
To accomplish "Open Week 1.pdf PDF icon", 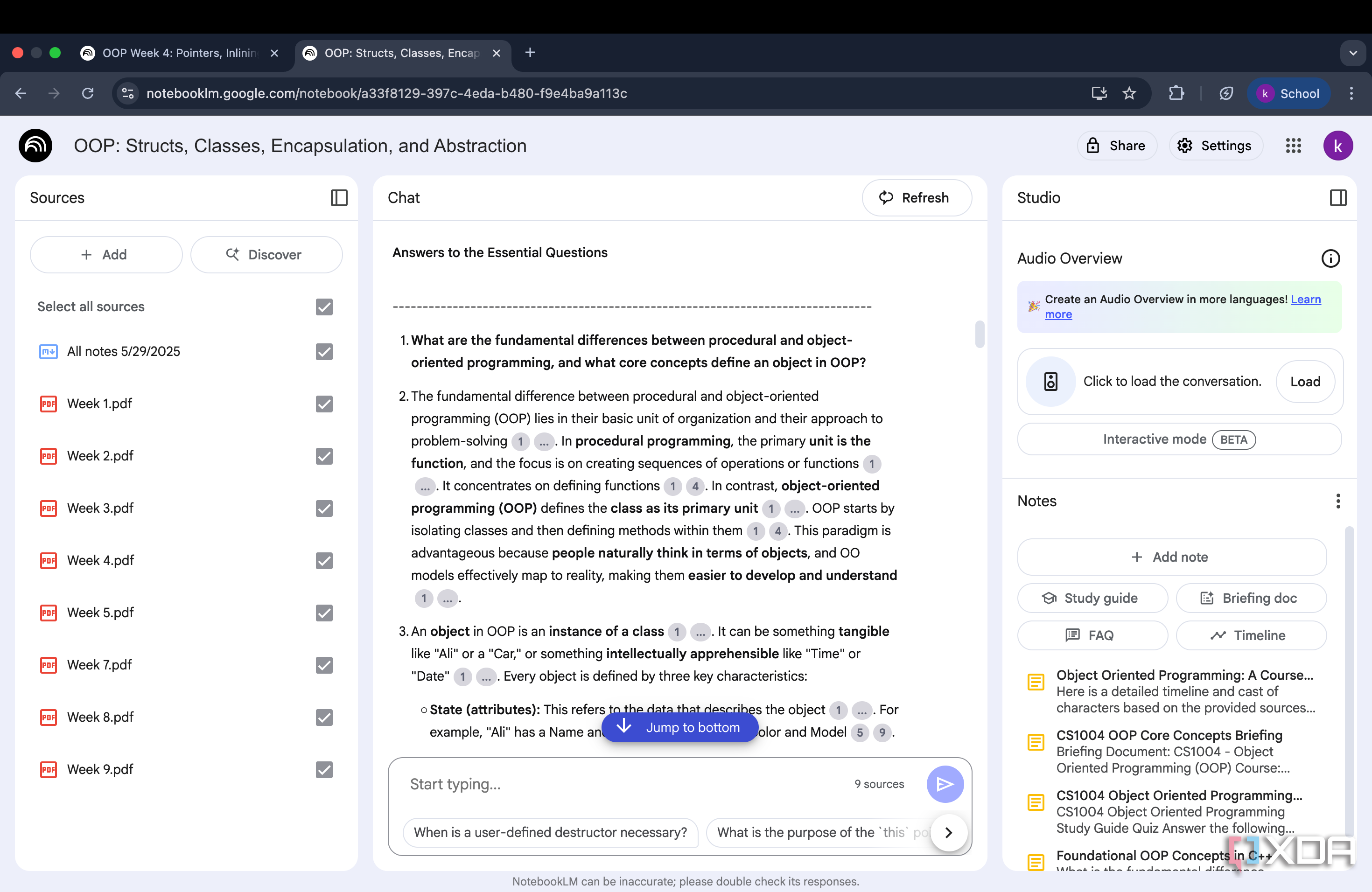I will tap(49, 404).
